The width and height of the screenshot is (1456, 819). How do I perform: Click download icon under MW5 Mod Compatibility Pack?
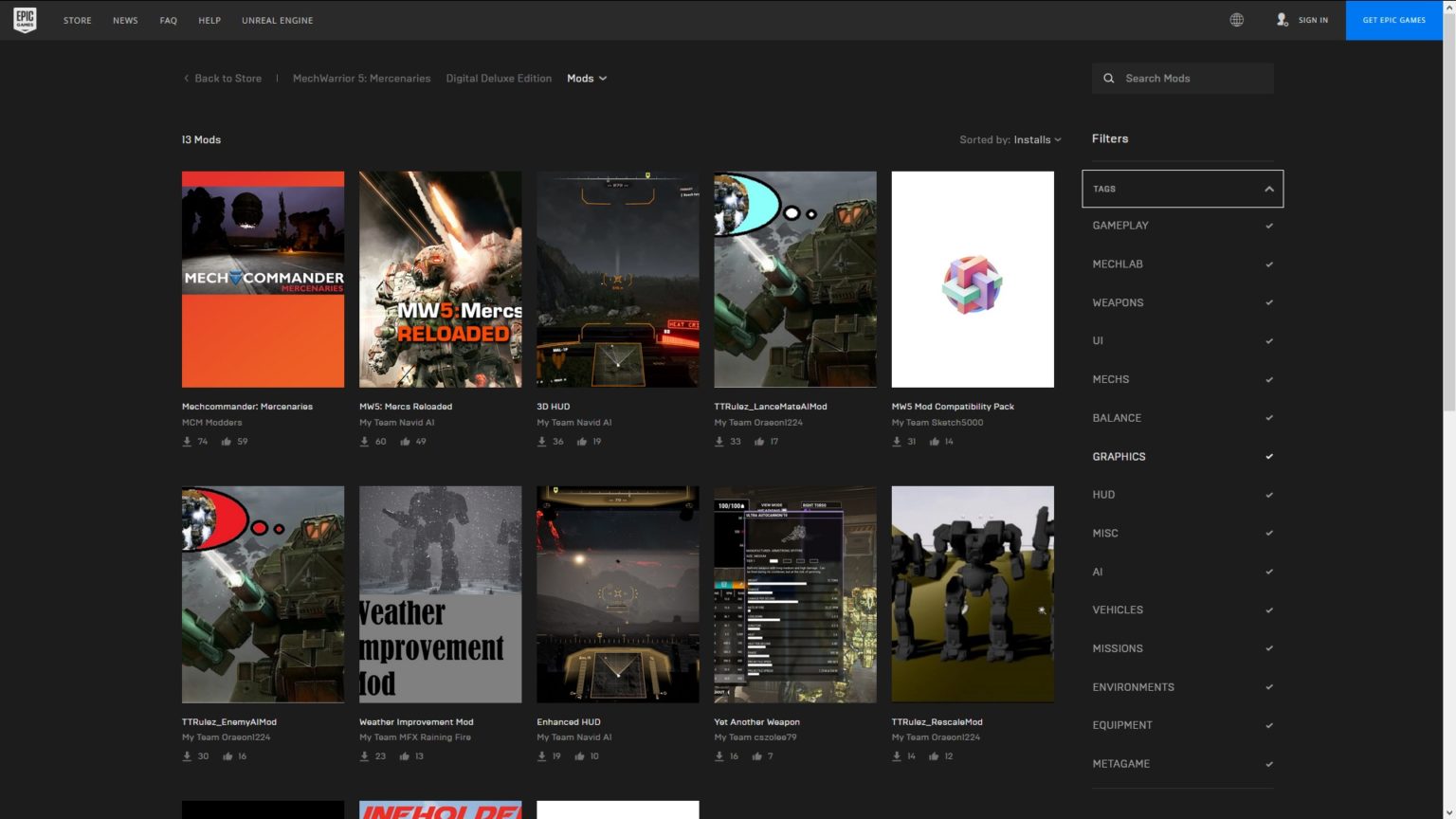click(897, 442)
